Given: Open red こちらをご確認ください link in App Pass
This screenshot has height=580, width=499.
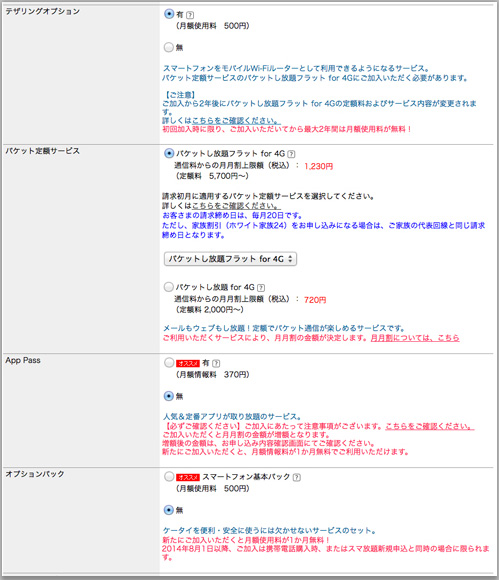Looking at the screenshot, I should pyautogui.click(x=429, y=426).
